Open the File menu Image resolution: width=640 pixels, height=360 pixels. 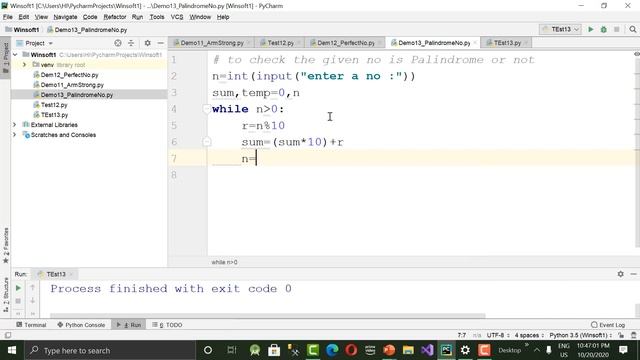point(8,17)
